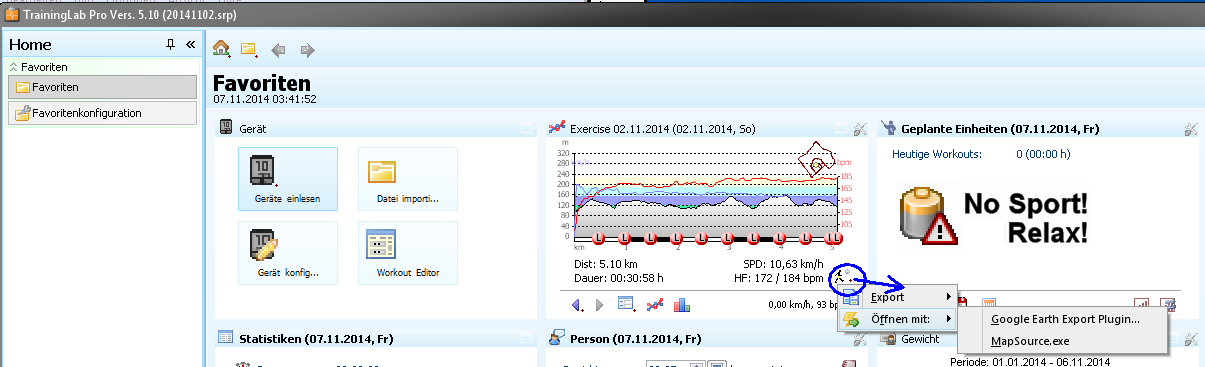This screenshot has width=1205, height=367.
Task: Open the Home toolbar icon
Action: (222, 49)
